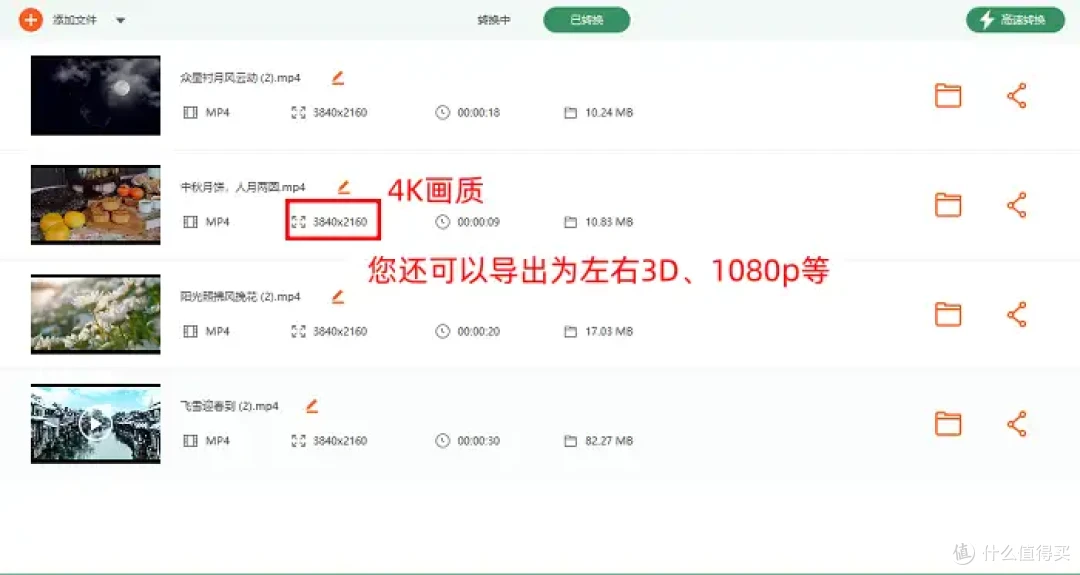Viewport: 1080px width, 575px height.
Task: Rename the 10.24 MB file with its pencil icon
Action: coord(338,78)
